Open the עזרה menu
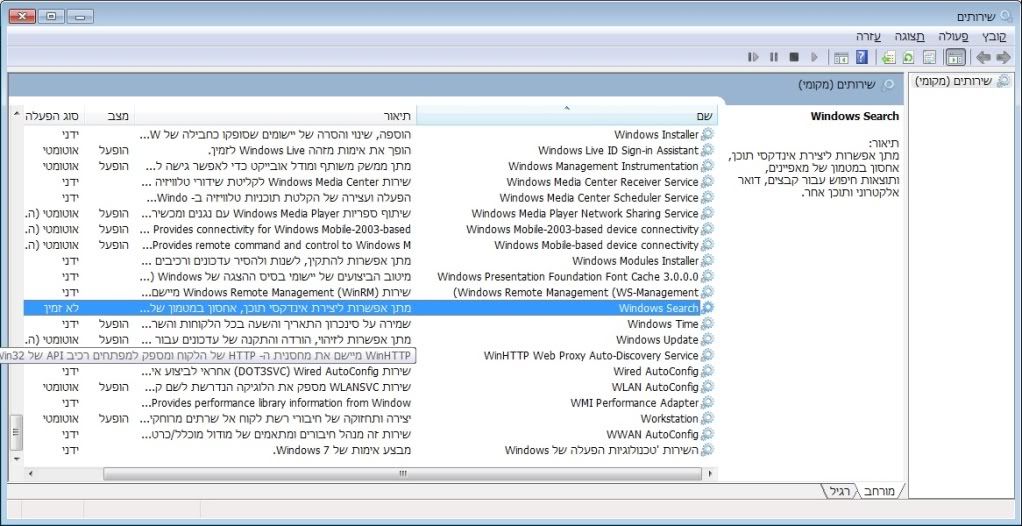 click(x=869, y=37)
